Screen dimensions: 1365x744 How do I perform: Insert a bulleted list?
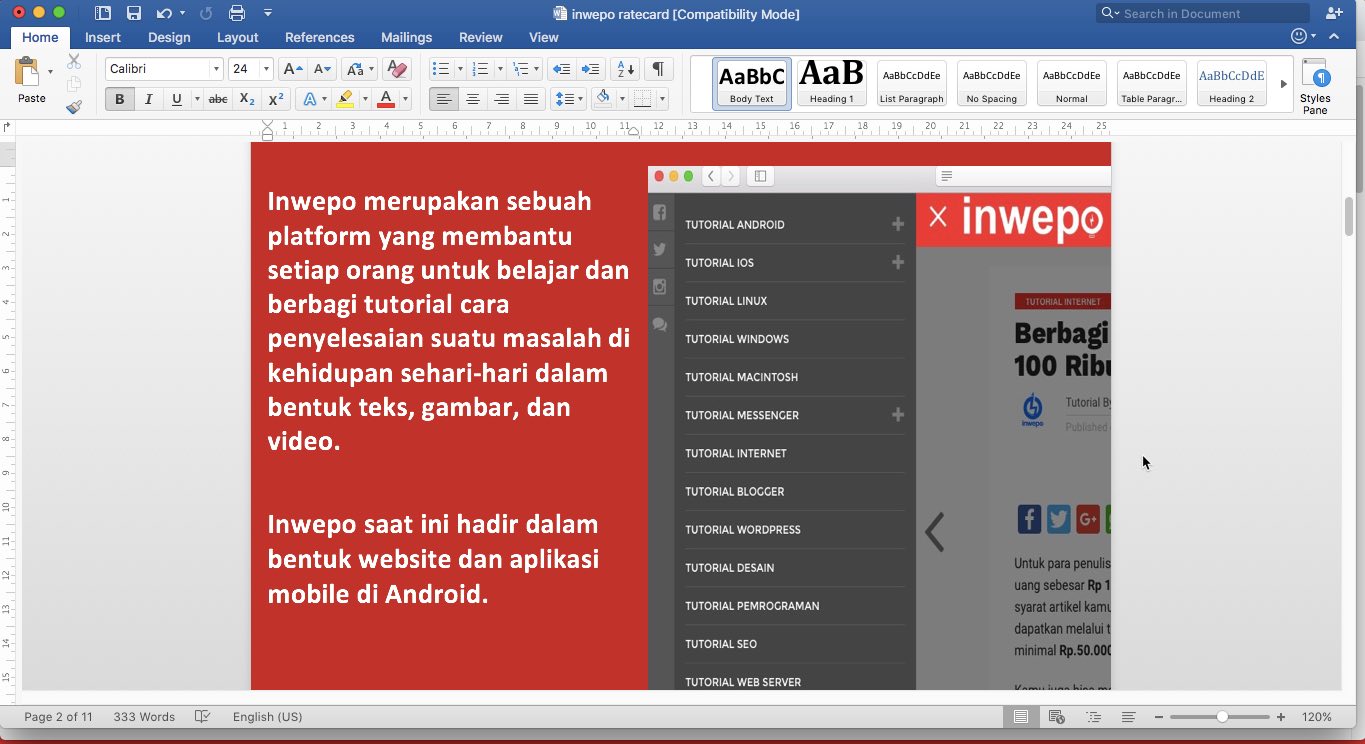pyautogui.click(x=439, y=69)
